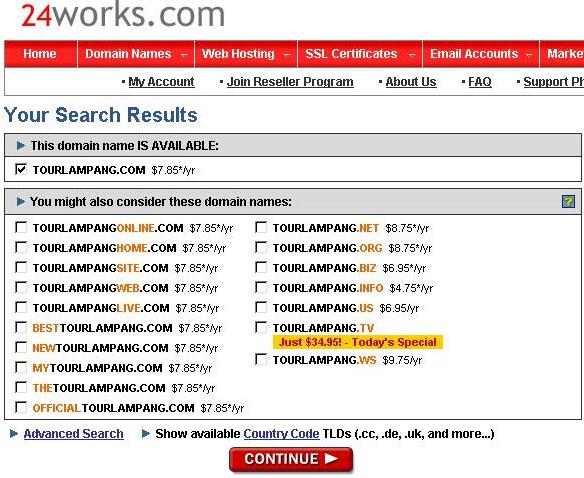Click the Today's Special yellow banner
Screen dimensions: 584x478
tap(358, 342)
